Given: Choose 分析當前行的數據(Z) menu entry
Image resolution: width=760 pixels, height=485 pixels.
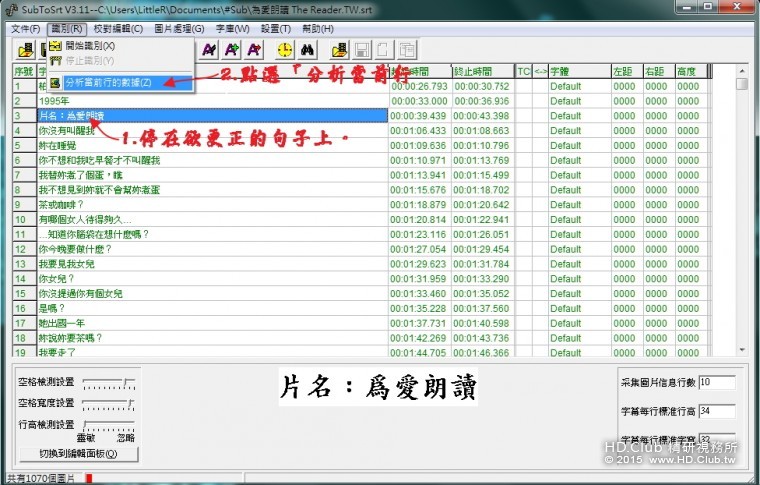Looking at the screenshot, I should [120, 82].
